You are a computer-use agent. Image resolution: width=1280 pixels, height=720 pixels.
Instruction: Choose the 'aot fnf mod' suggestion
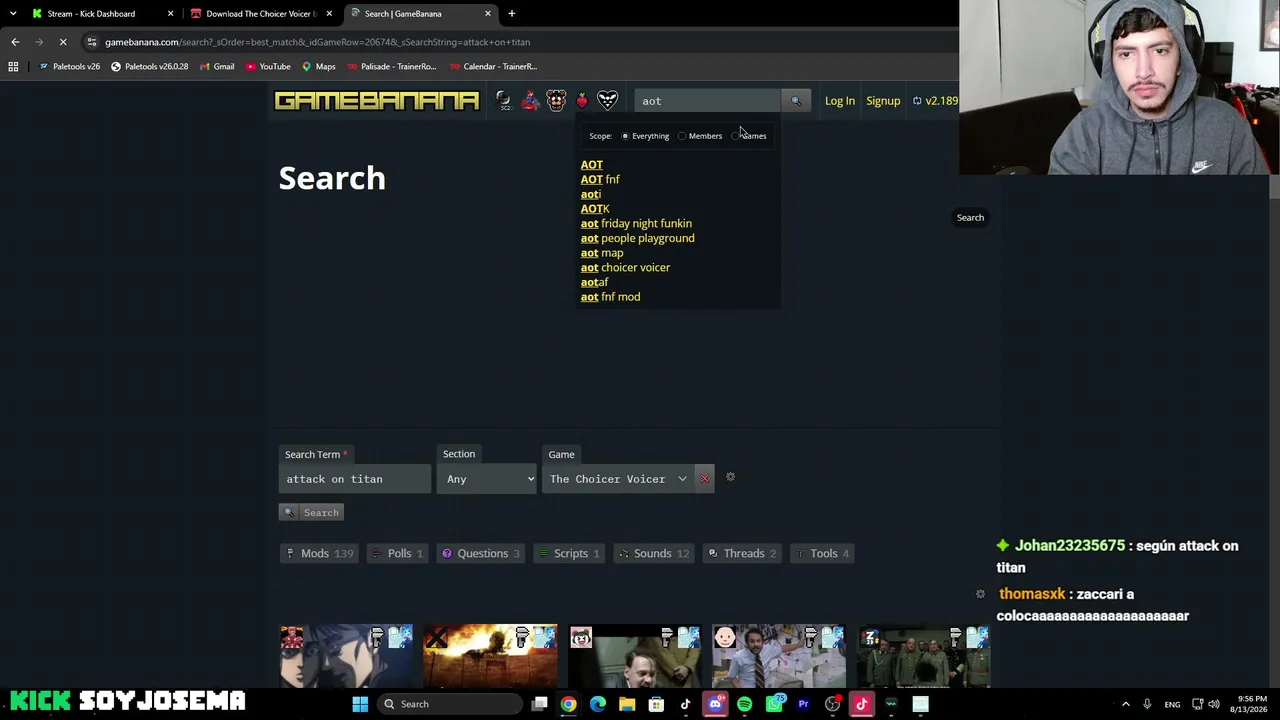click(x=610, y=297)
